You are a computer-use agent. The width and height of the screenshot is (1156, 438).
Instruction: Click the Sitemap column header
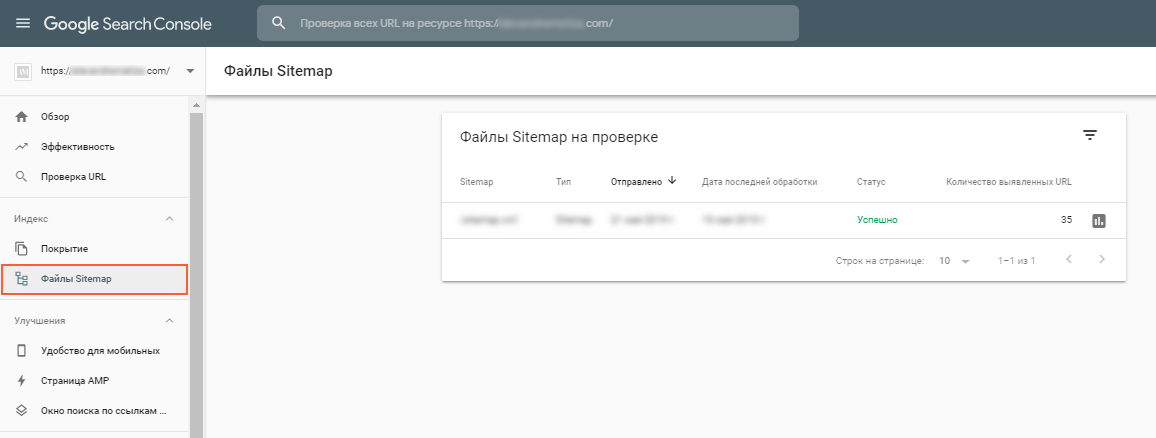pos(476,182)
